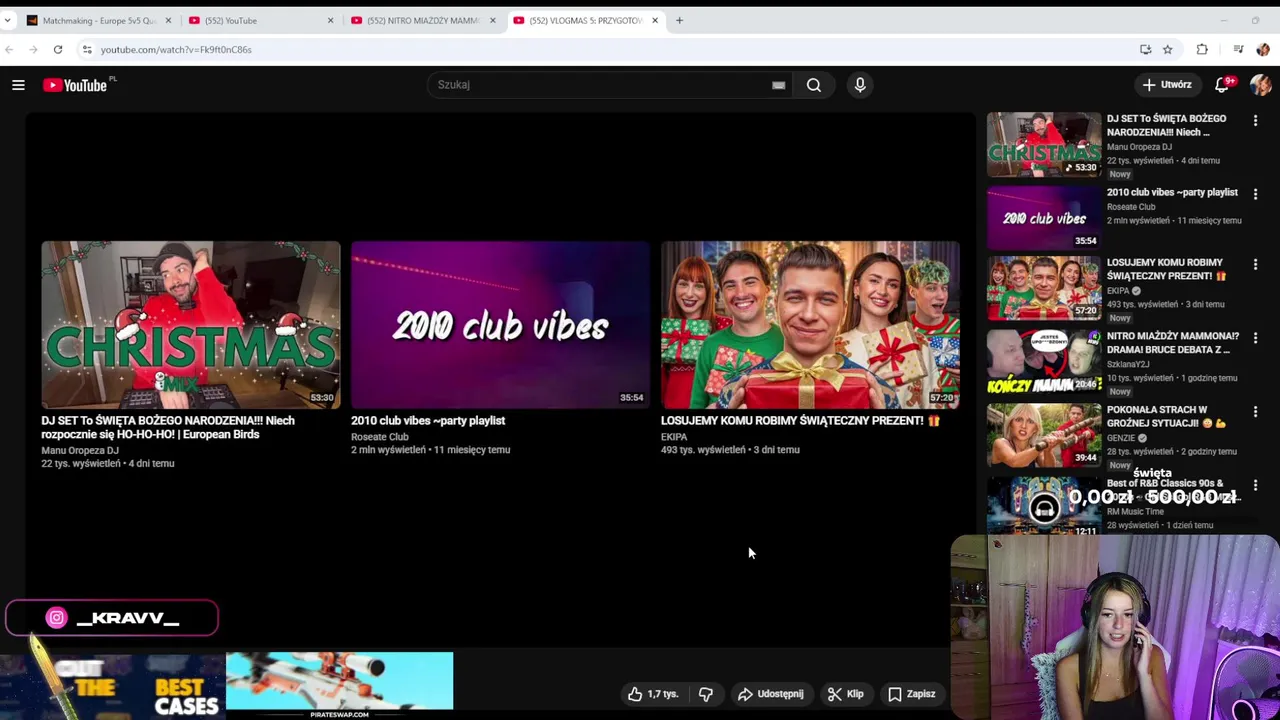The image size is (1280, 720).
Task: Open the browser tab search dropdown arrow
Action: pos(8,20)
